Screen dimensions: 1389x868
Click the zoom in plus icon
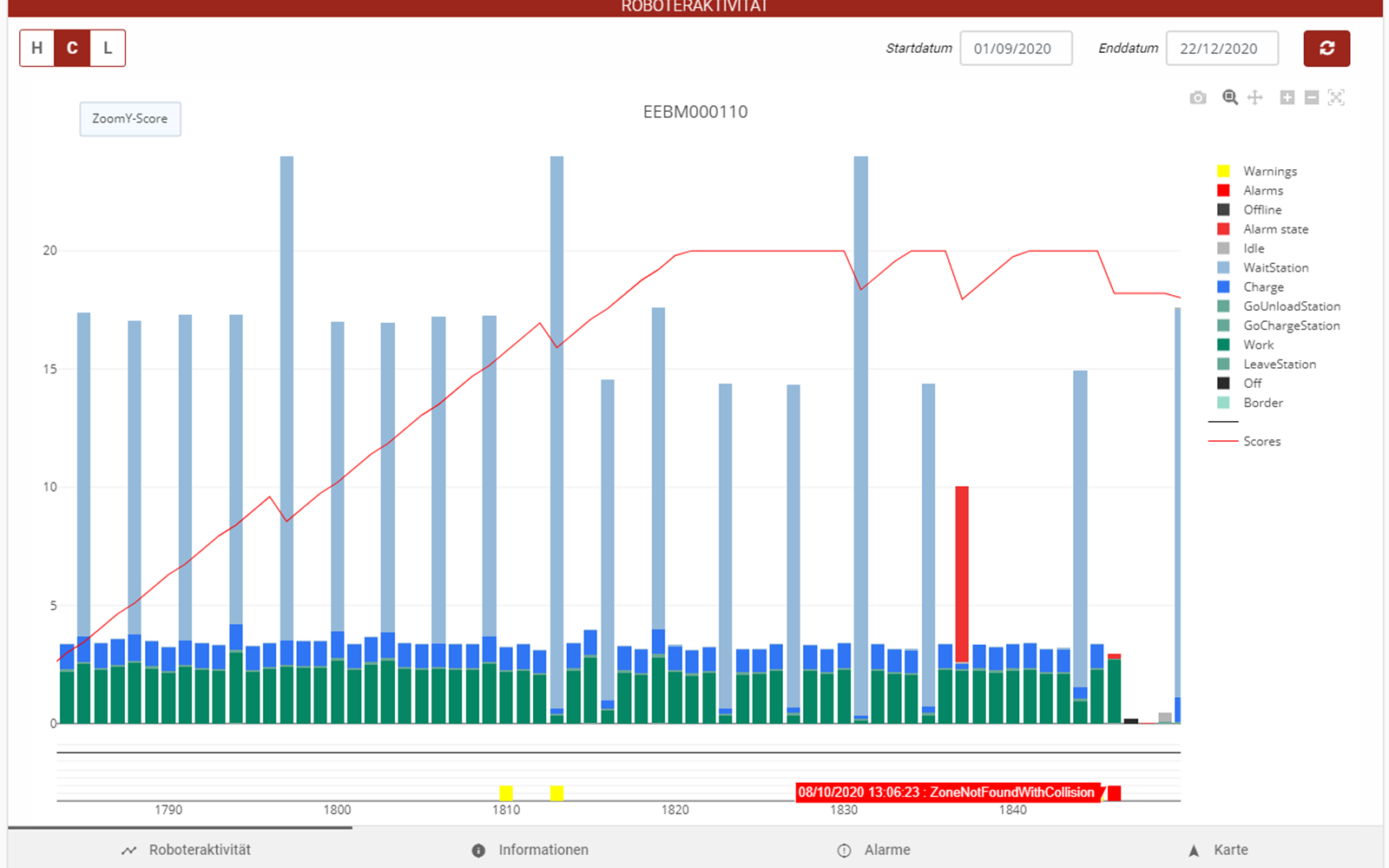click(1287, 97)
